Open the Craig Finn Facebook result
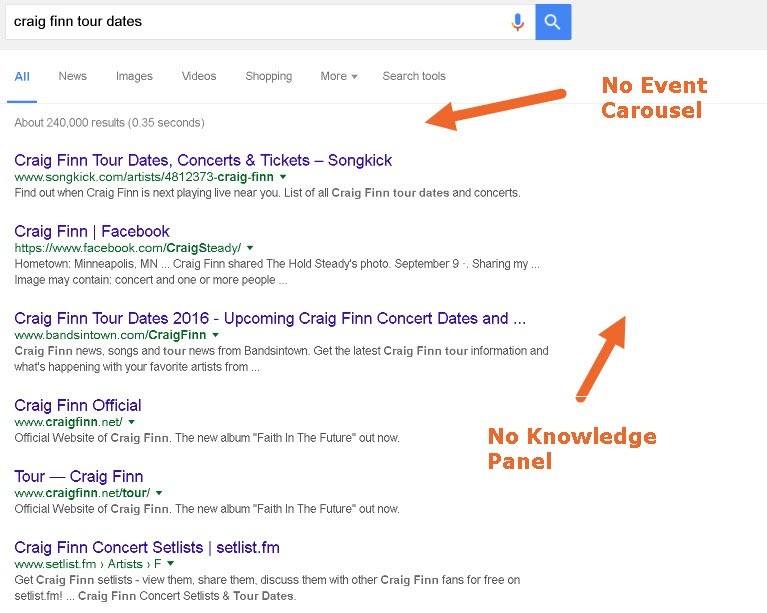 [x=92, y=231]
